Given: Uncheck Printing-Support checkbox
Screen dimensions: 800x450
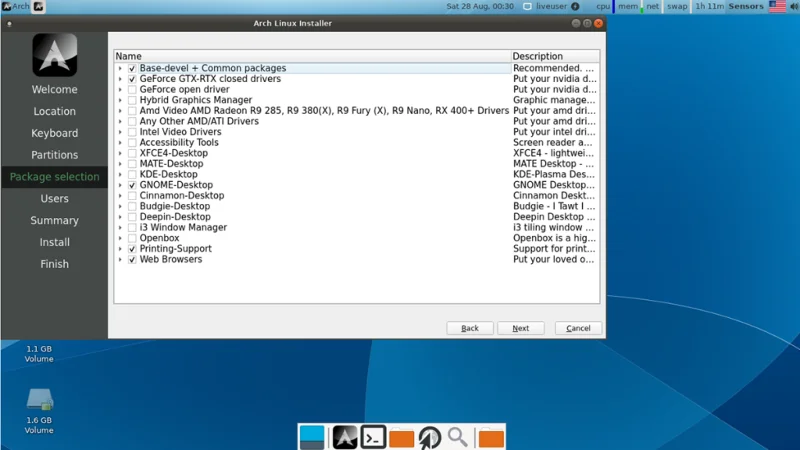Looking at the screenshot, I should [x=132, y=249].
